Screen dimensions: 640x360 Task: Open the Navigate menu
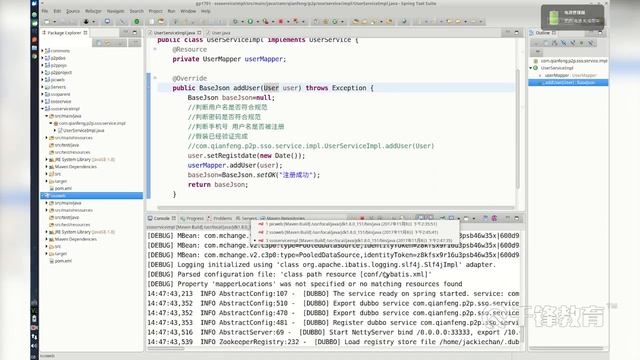click(x=116, y=11)
